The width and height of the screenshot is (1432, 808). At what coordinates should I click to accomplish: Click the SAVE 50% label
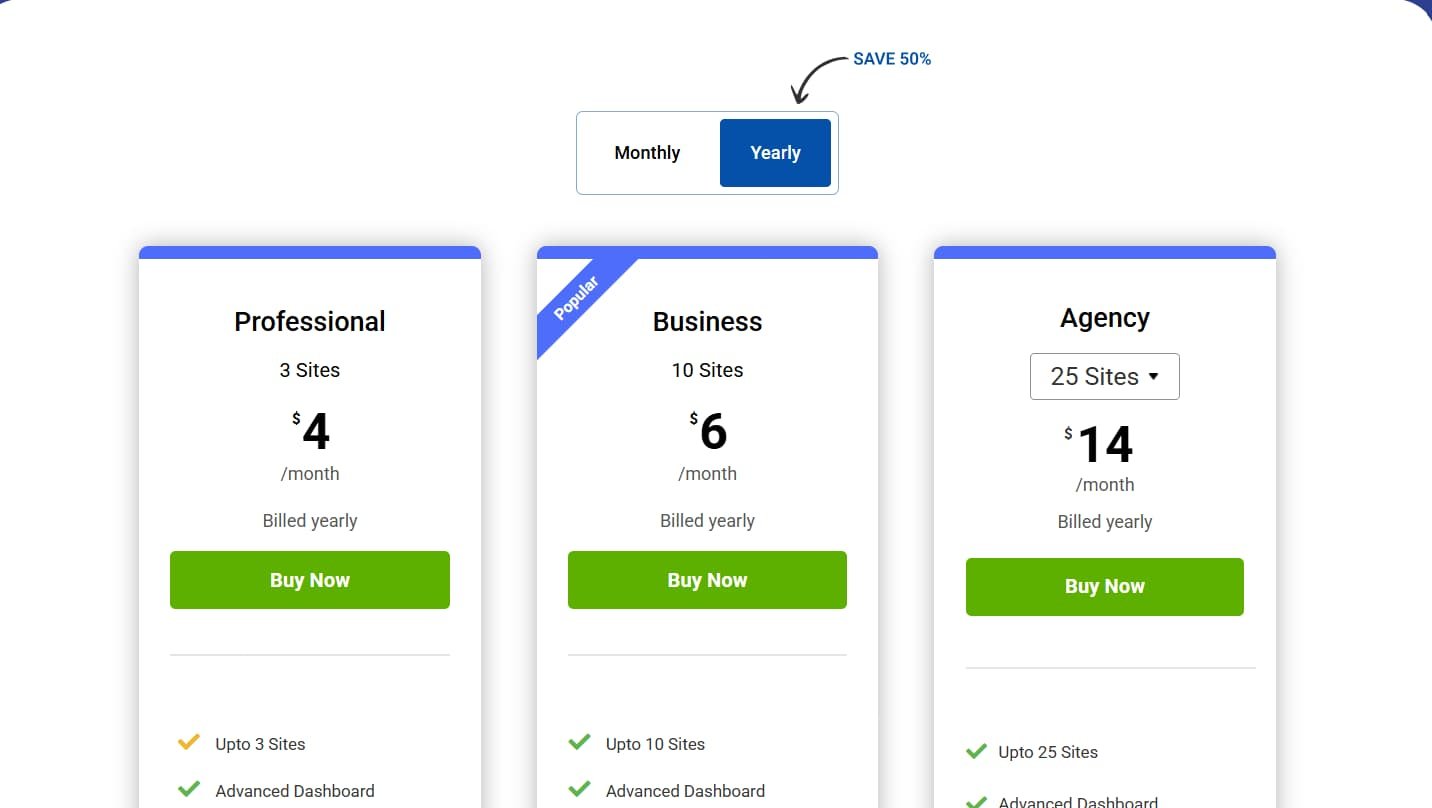click(892, 59)
